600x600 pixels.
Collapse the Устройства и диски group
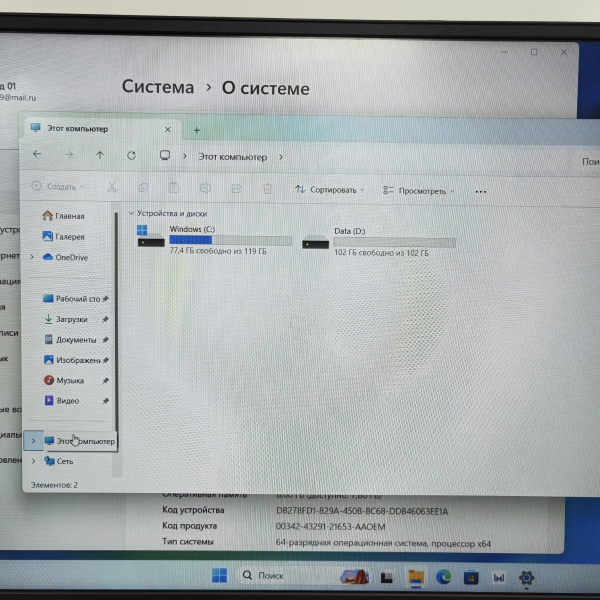click(131, 213)
